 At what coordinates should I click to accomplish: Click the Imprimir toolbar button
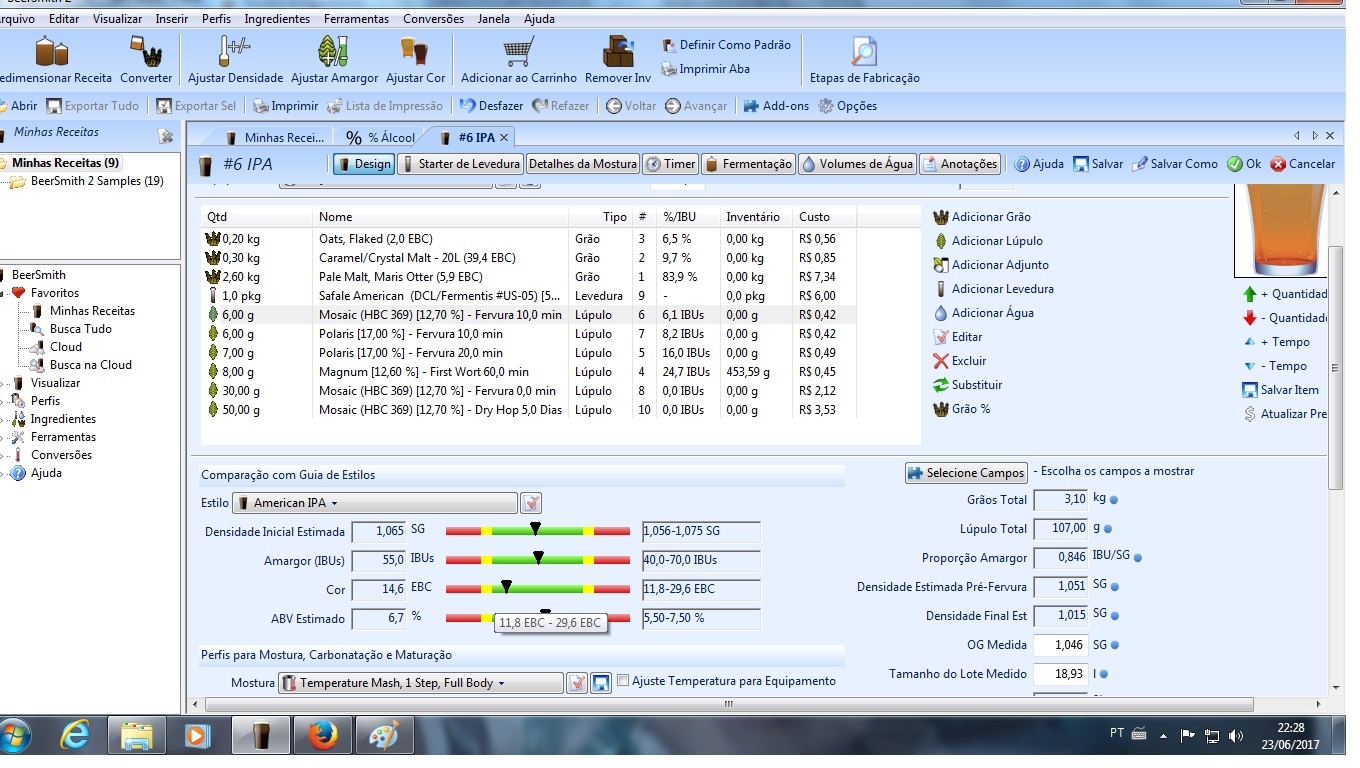285,106
